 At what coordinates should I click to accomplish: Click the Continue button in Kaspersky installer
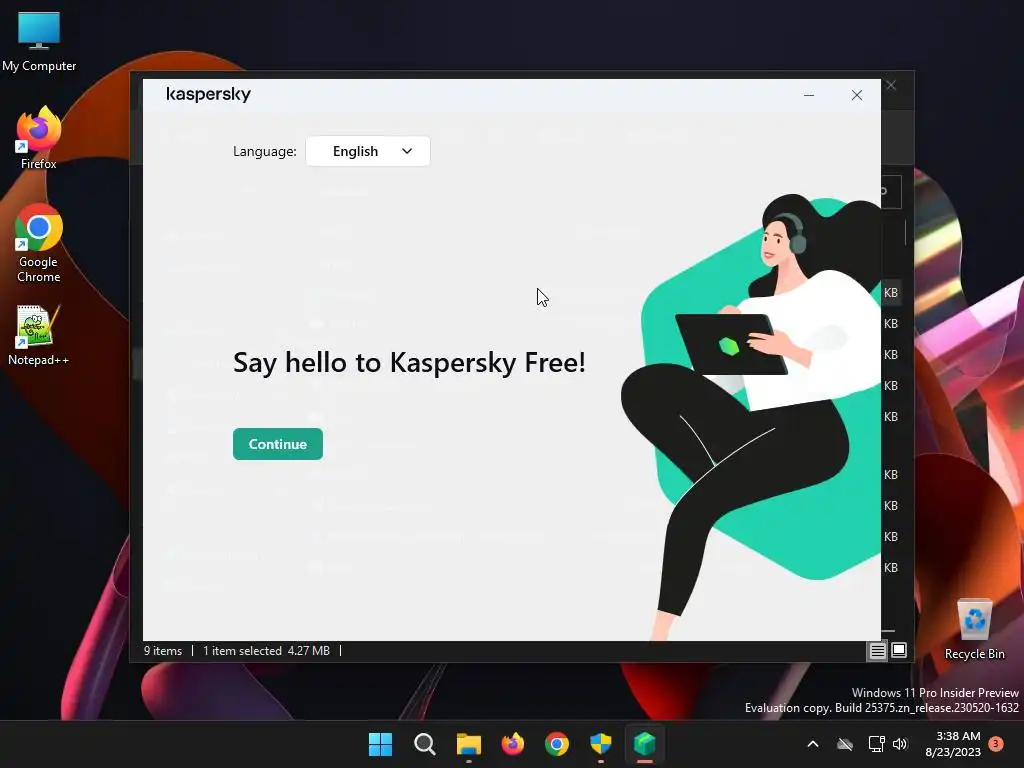pos(278,444)
